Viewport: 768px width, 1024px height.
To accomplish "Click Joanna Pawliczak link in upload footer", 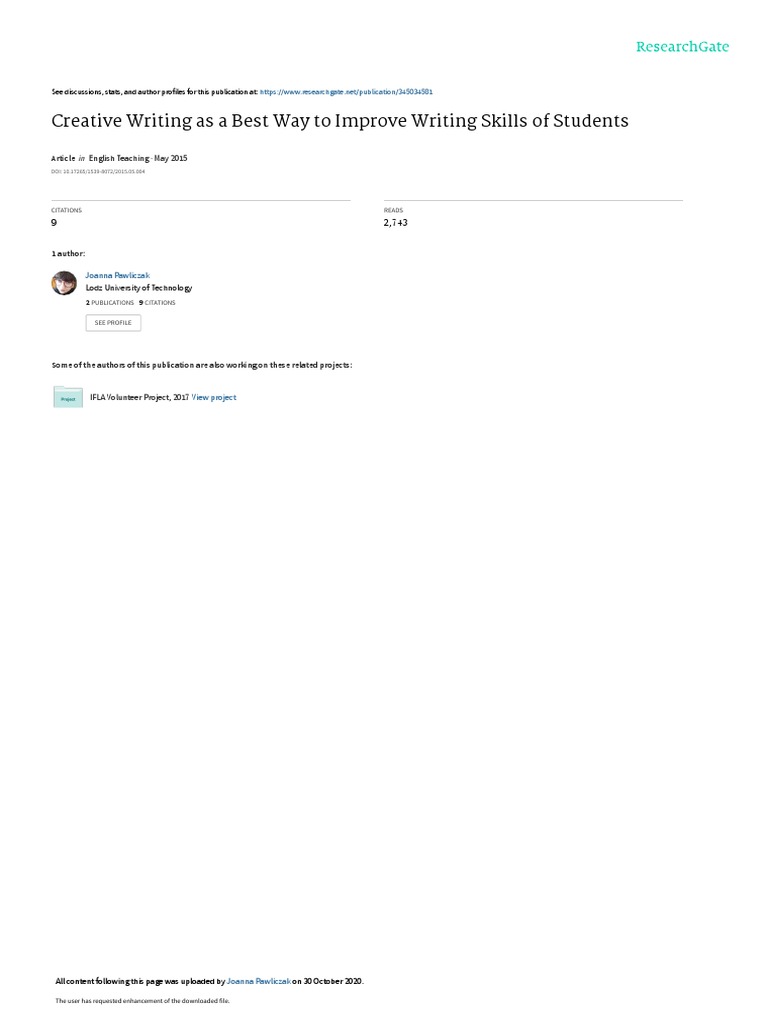I will [x=259, y=981].
